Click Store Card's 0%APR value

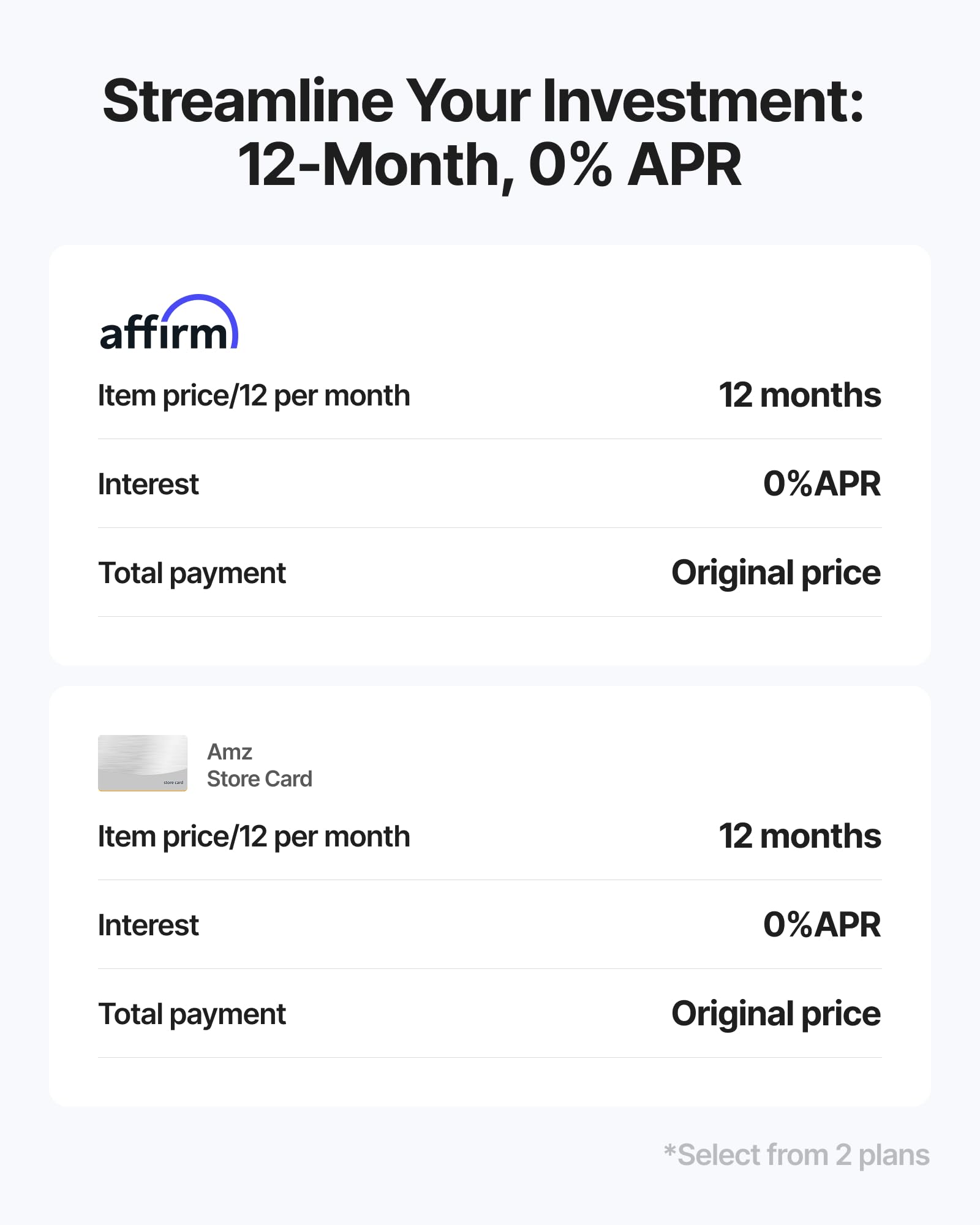coord(822,925)
